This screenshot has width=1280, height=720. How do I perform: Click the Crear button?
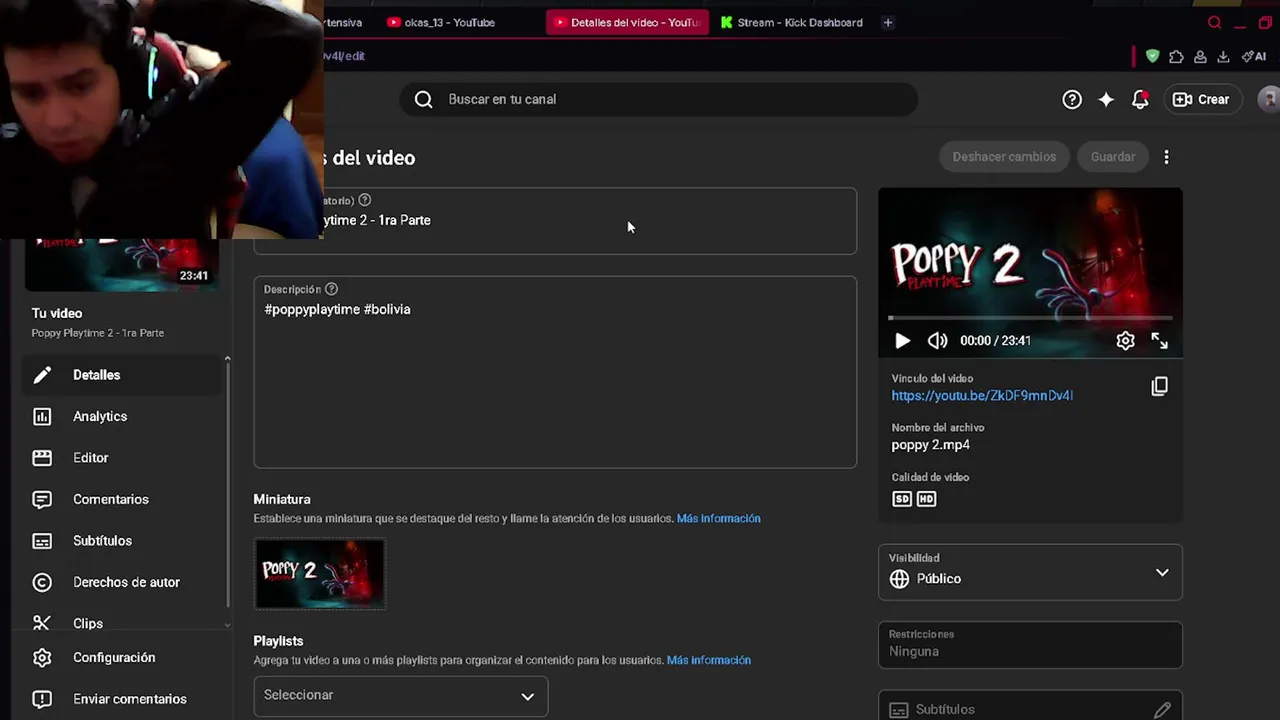tap(1201, 99)
